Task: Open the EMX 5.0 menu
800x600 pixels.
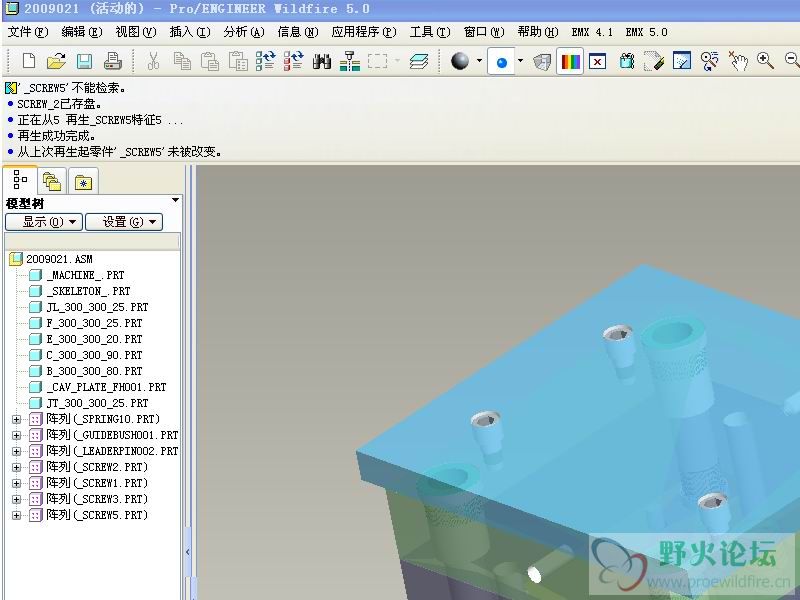Action: [646, 32]
